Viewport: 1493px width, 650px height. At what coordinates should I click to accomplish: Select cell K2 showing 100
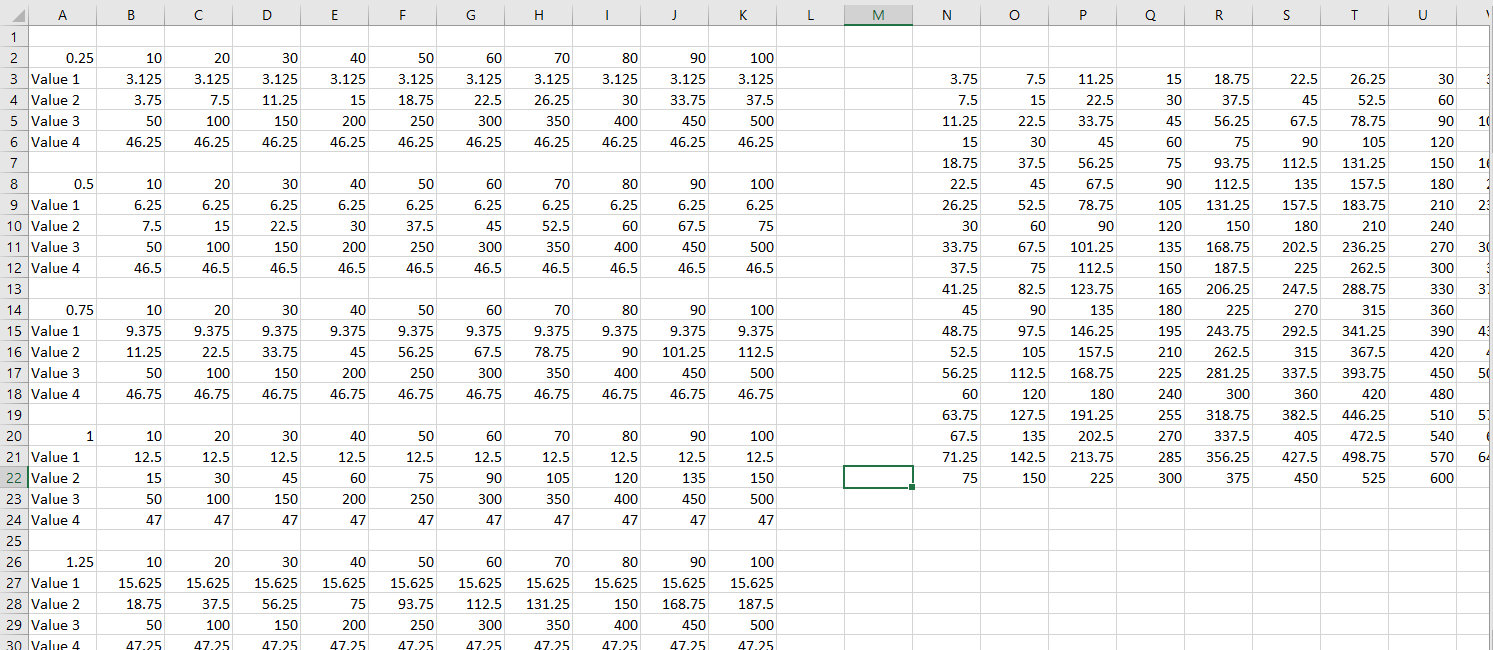pos(742,58)
